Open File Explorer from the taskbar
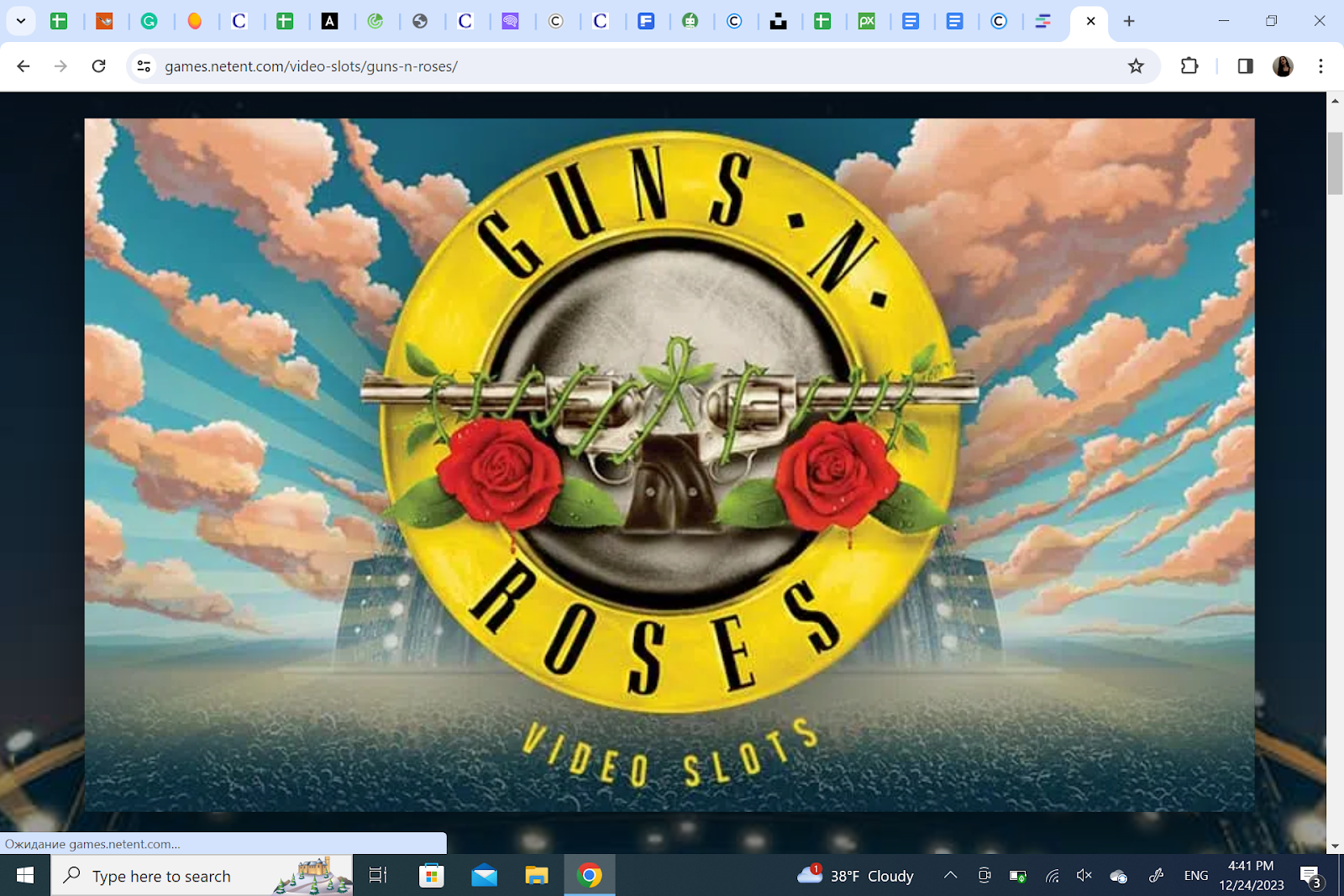Screen dimensions: 1344x896 [537, 876]
